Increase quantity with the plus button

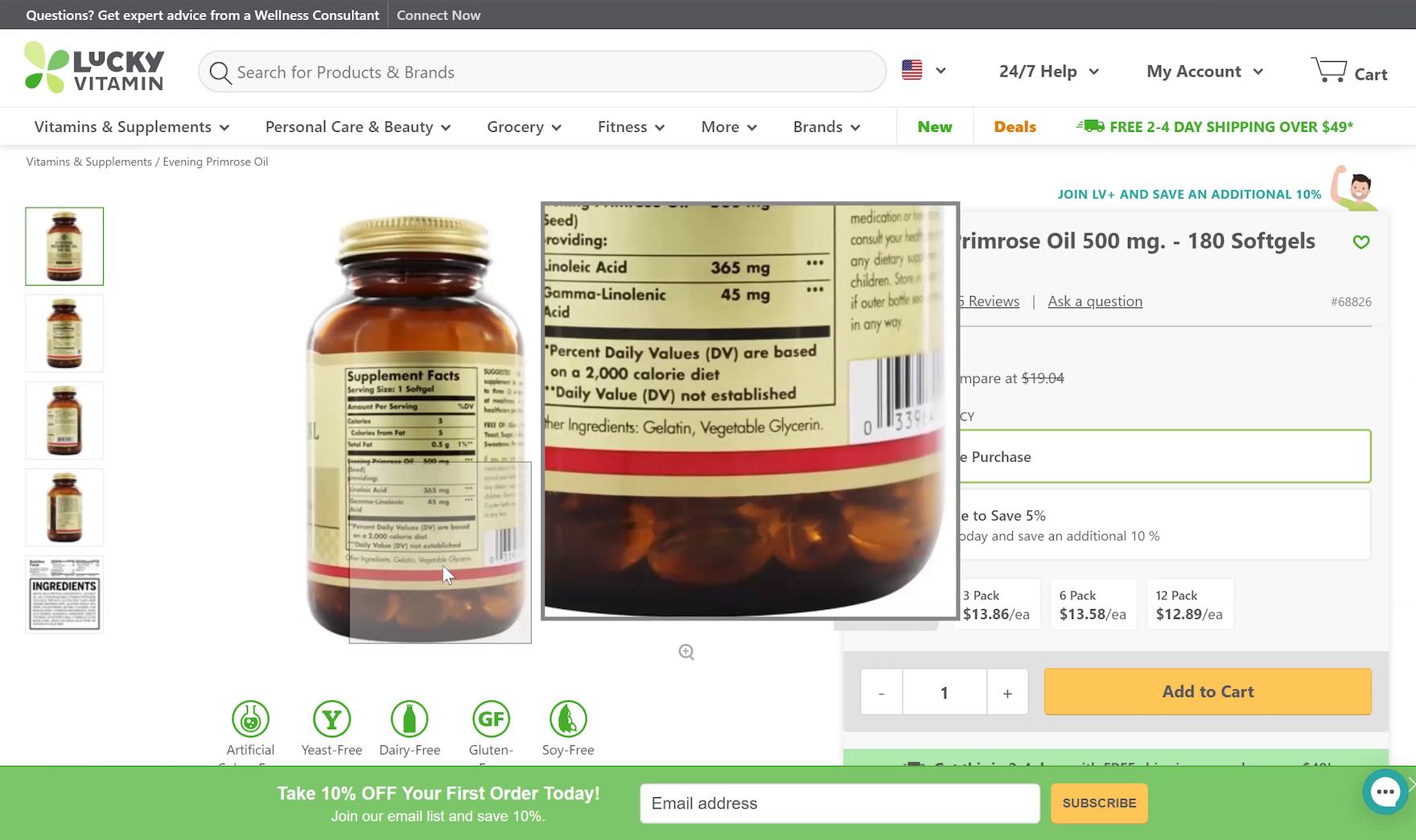click(1007, 693)
